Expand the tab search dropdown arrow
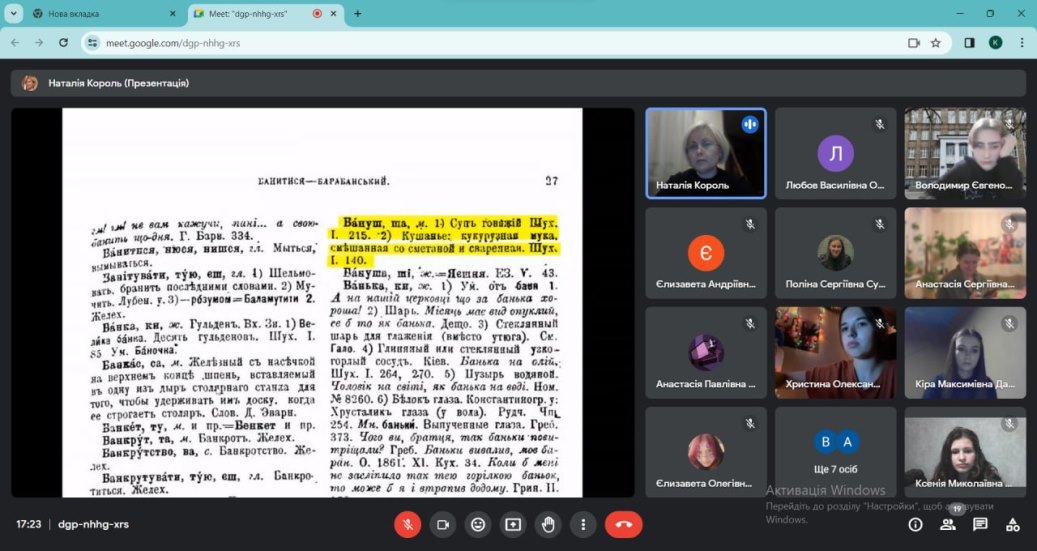1037x551 pixels. point(14,14)
